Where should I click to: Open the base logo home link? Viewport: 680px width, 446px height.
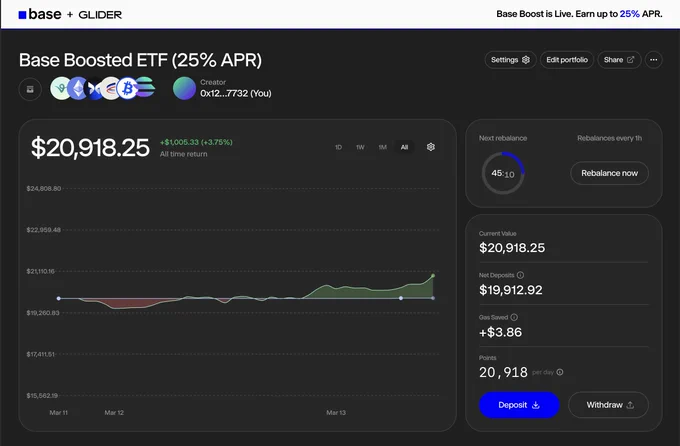pos(40,14)
